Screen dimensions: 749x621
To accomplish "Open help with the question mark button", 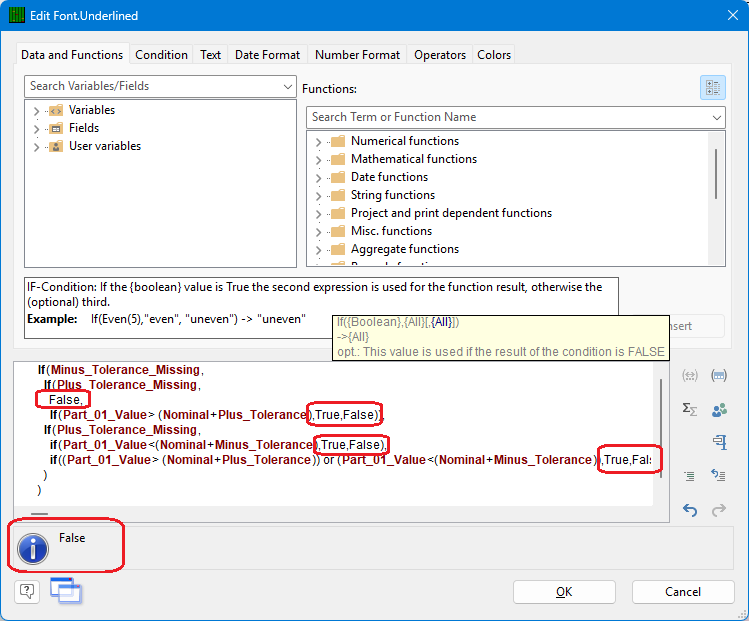I will coord(27,592).
